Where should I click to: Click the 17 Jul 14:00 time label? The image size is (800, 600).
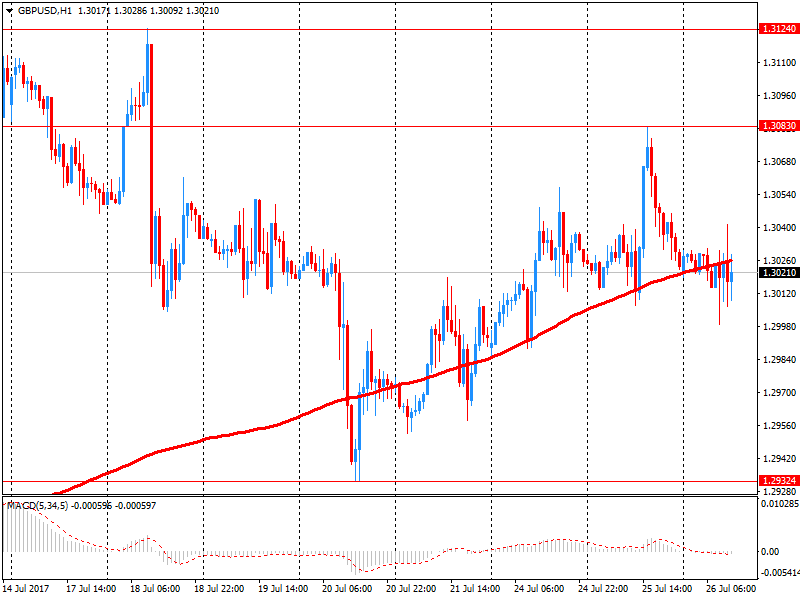click(91, 588)
